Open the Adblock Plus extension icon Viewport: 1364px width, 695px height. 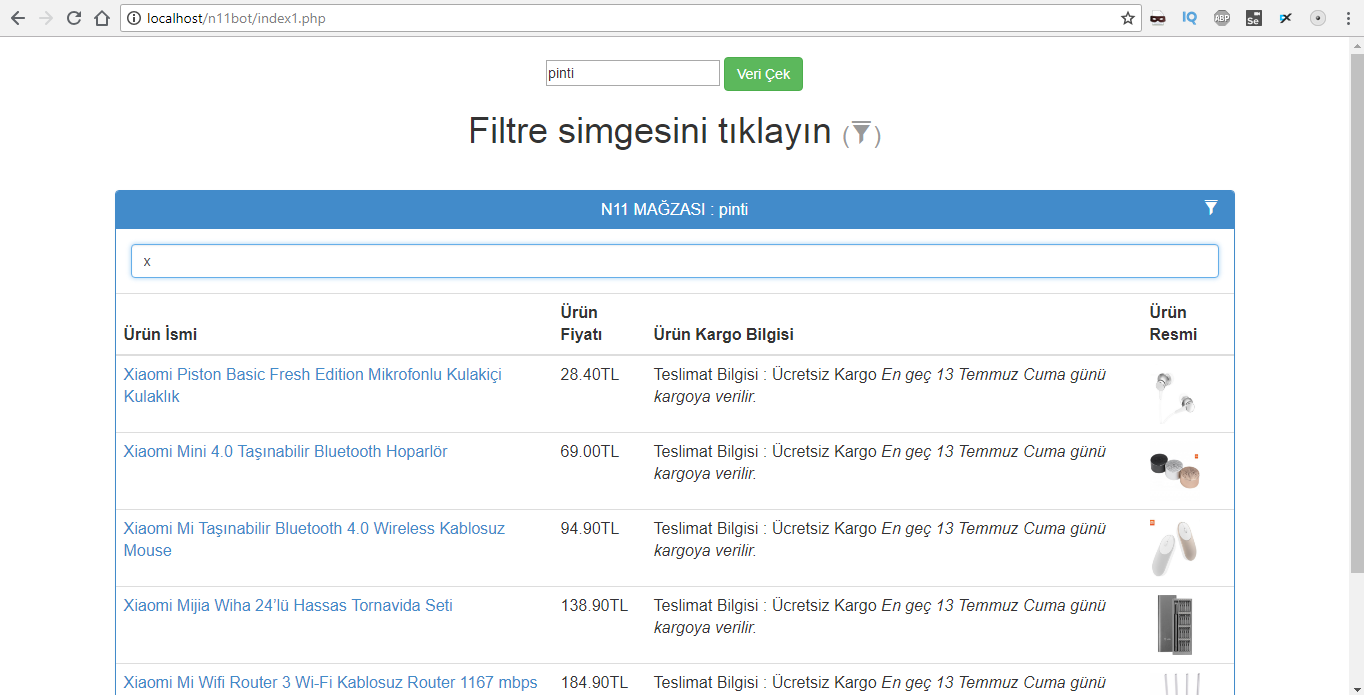click(1222, 18)
